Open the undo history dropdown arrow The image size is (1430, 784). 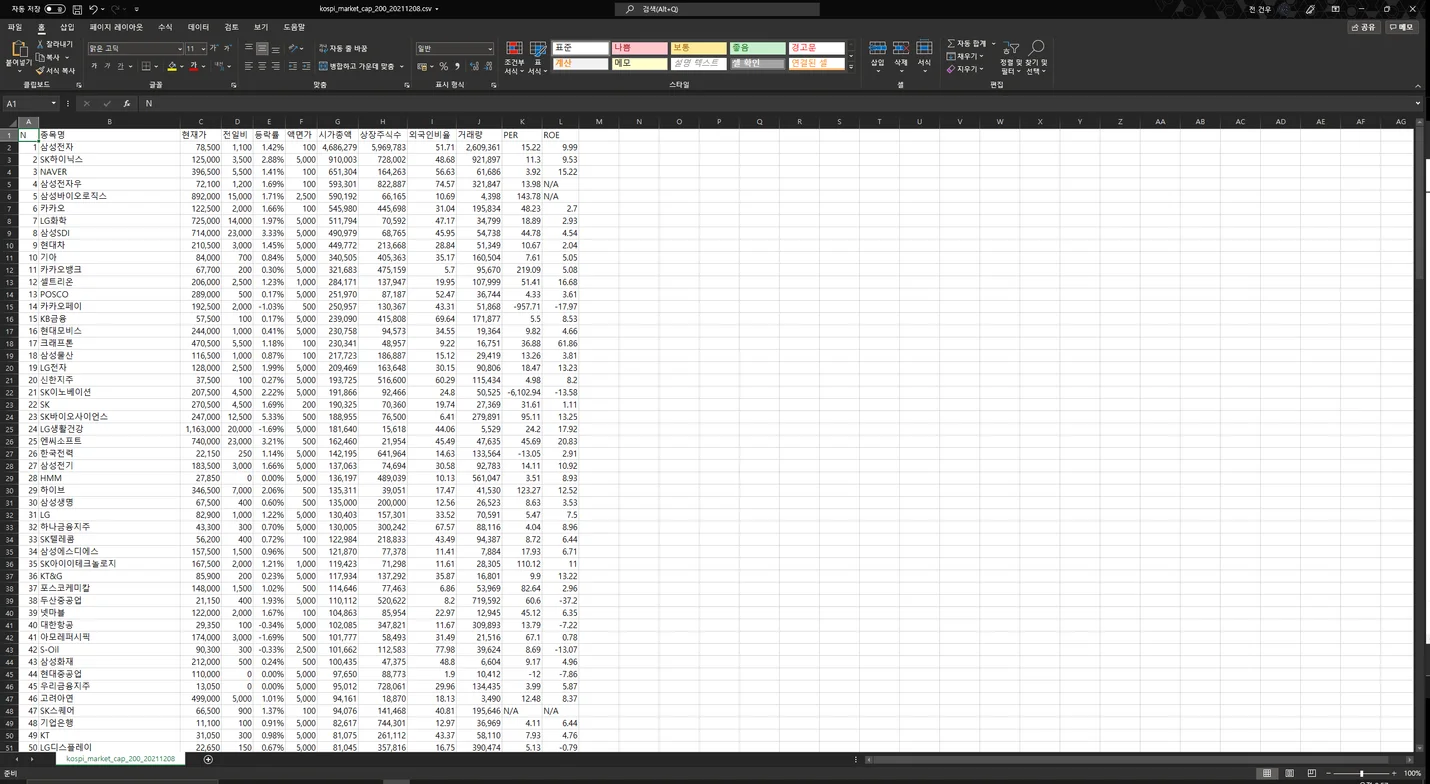pos(102,9)
